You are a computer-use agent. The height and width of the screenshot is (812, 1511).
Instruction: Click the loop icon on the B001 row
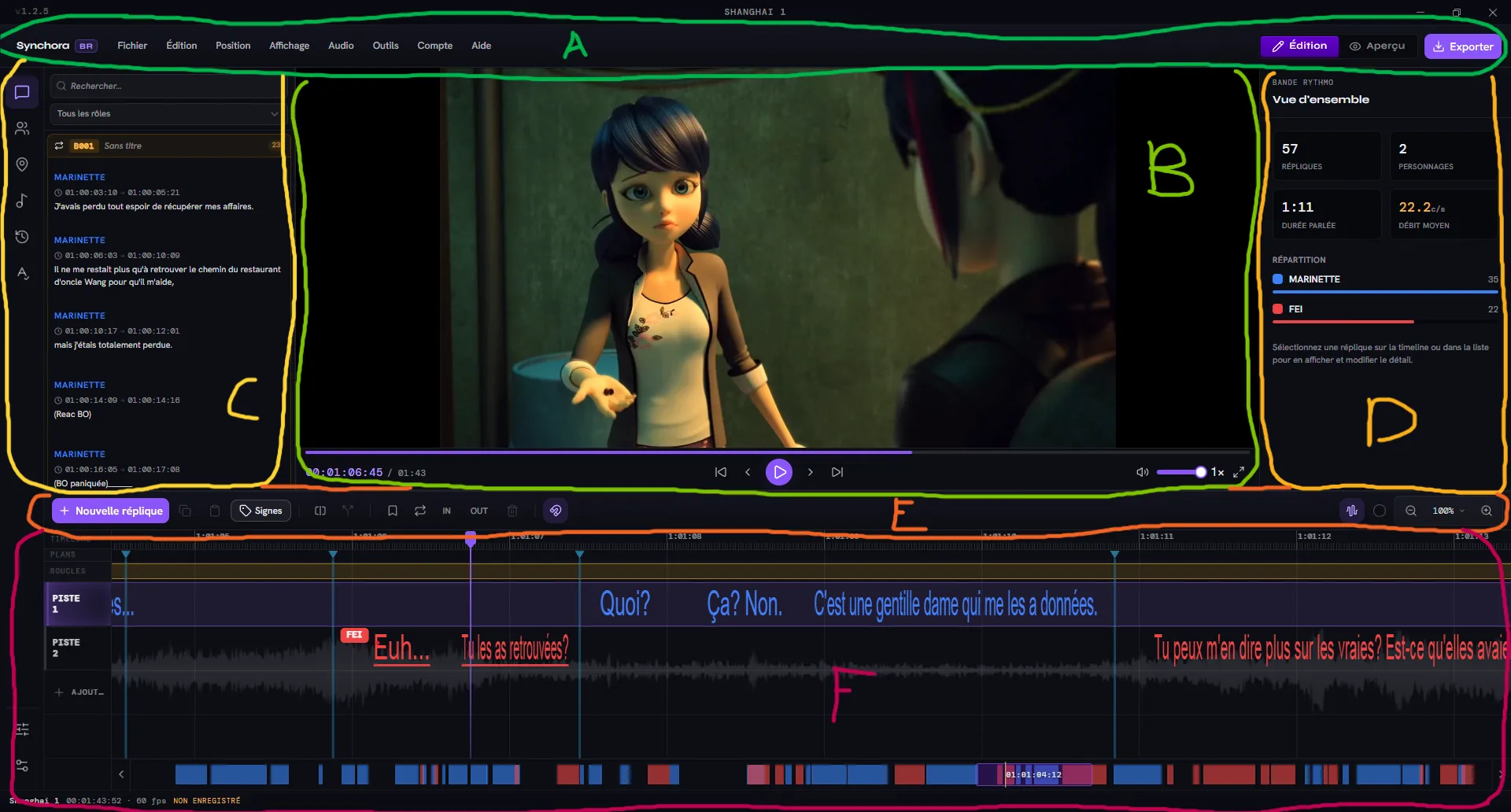[59, 146]
